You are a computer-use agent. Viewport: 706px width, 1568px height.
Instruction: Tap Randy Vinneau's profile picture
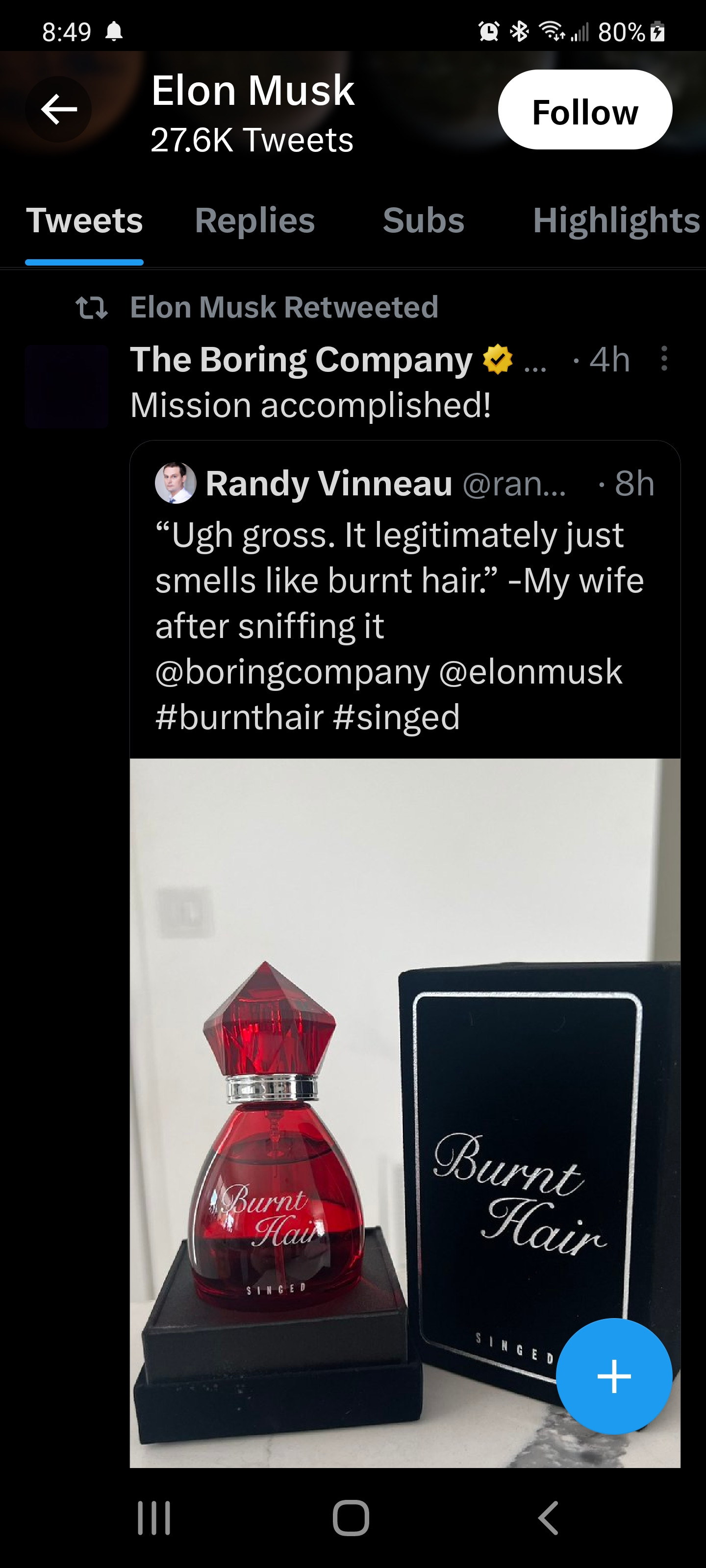point(176,483)
